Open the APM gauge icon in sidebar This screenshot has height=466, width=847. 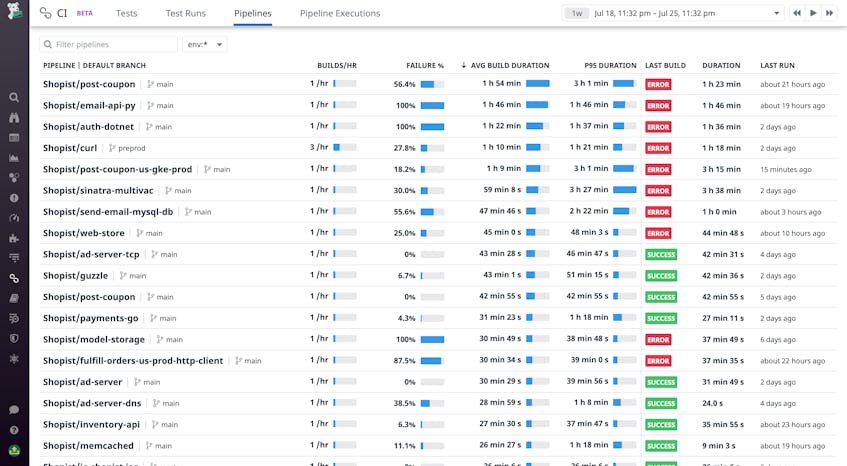point(14,218)
